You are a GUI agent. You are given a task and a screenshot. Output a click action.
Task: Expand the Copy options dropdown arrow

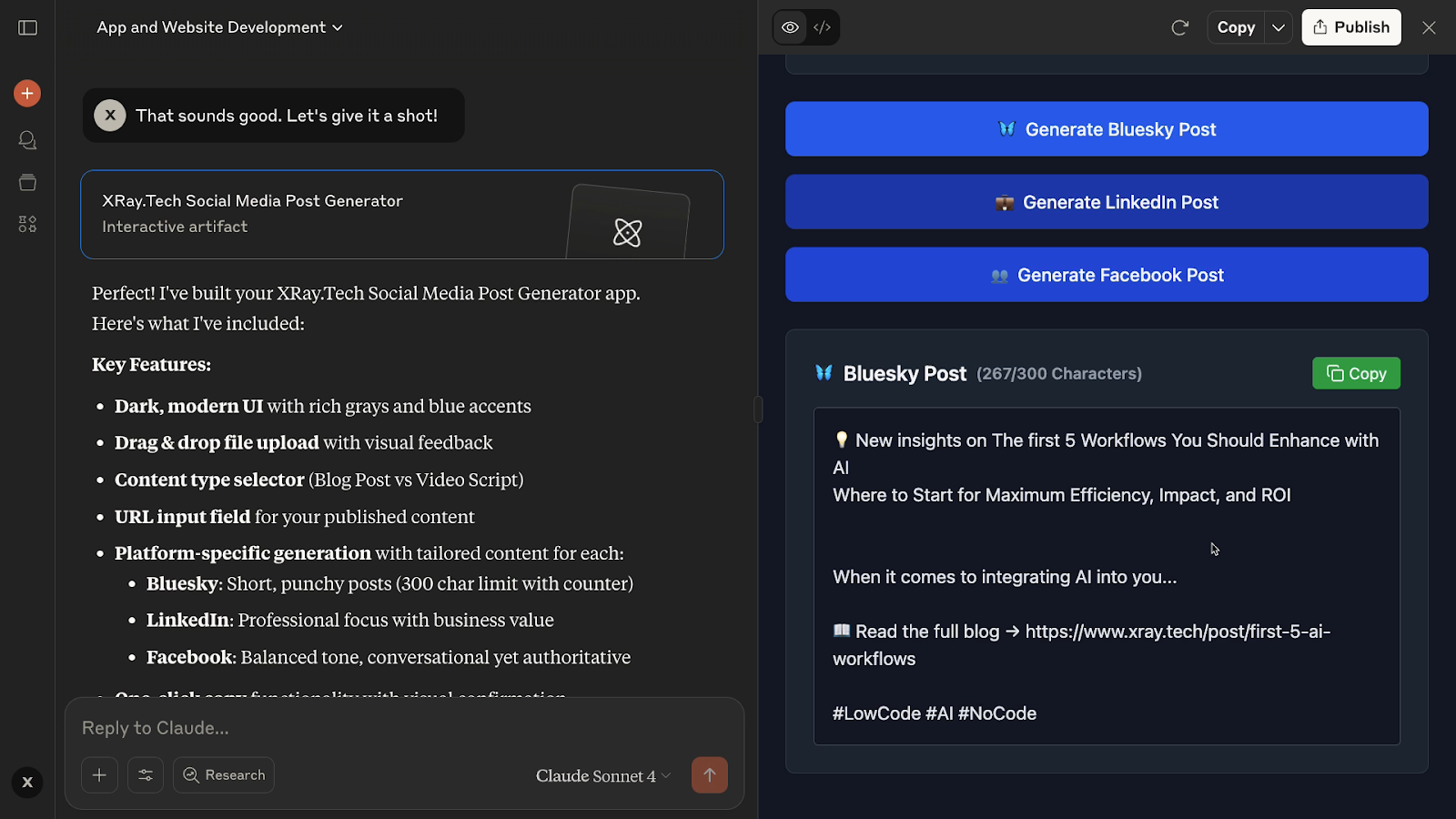pos(1279,27)
